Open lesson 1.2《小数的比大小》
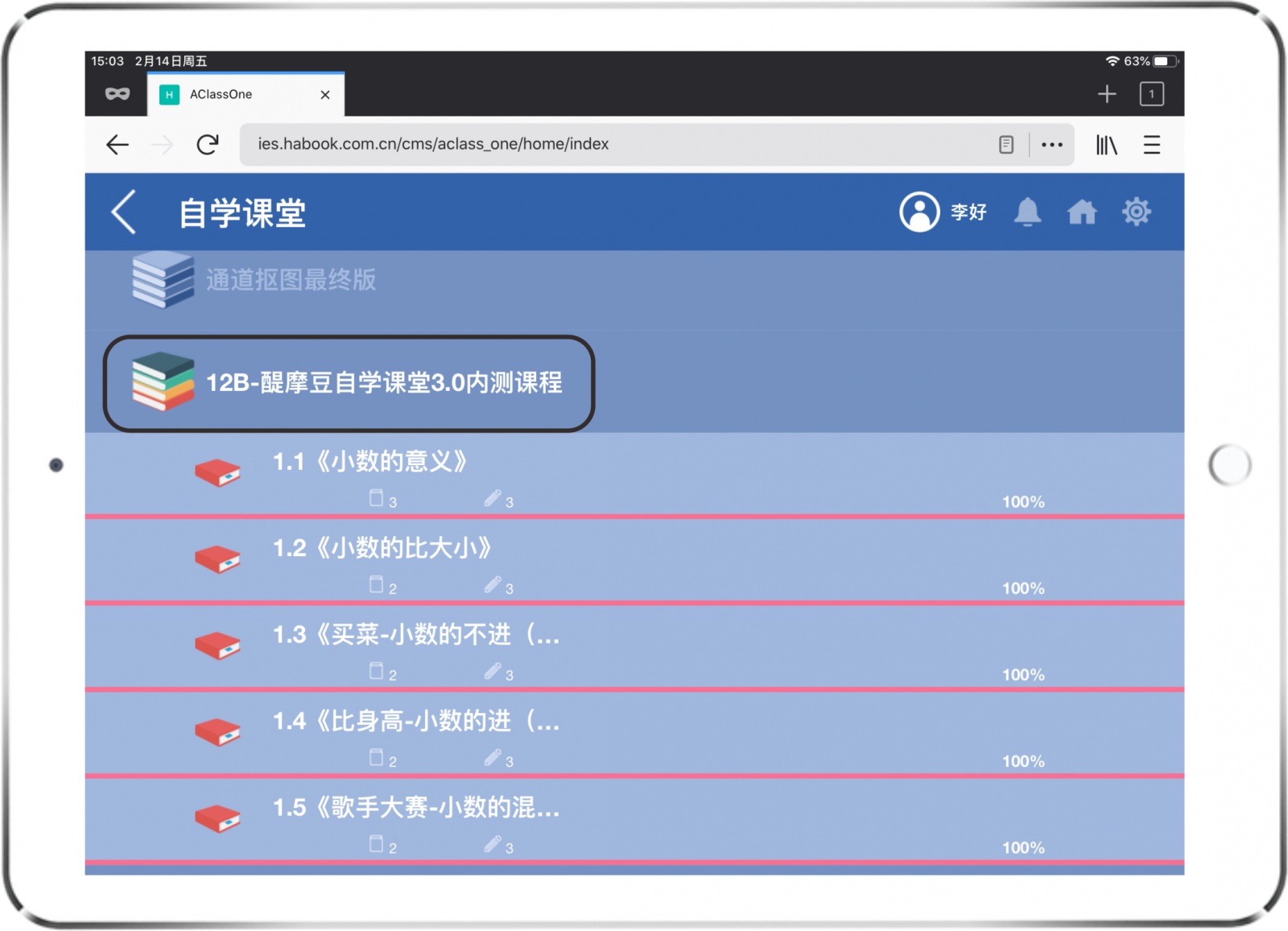The image size is (1288, 931). [382, 549]
